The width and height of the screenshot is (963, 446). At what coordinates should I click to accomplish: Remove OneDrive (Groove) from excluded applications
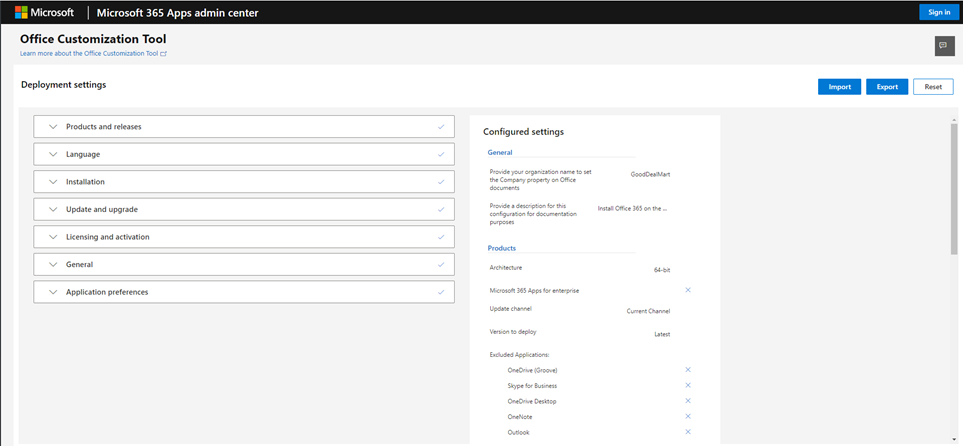pyautogui.click(x=688, y=370)
